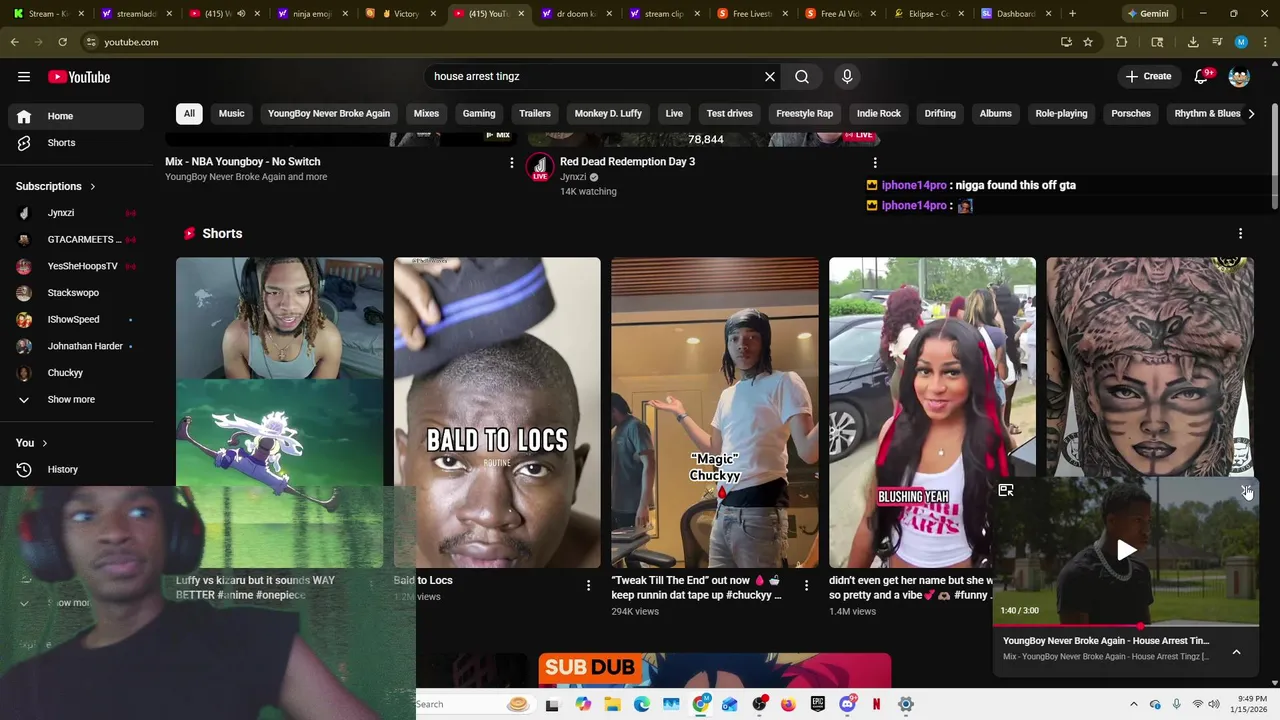Open File Explorer from the taskbar
This screenshot has width=1280, height=720.
click(x=612, y=704)
